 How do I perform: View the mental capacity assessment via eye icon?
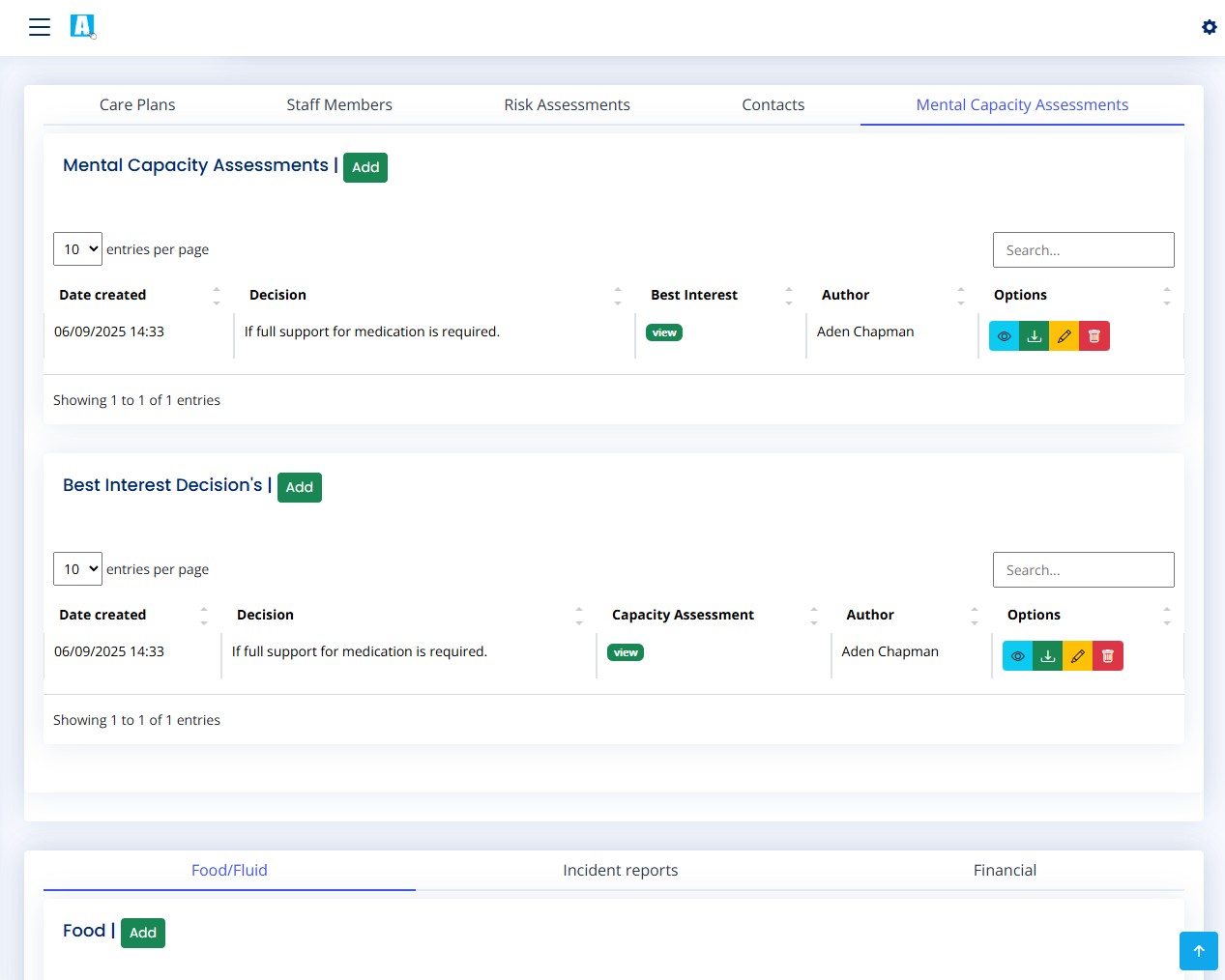point(1004,336)
